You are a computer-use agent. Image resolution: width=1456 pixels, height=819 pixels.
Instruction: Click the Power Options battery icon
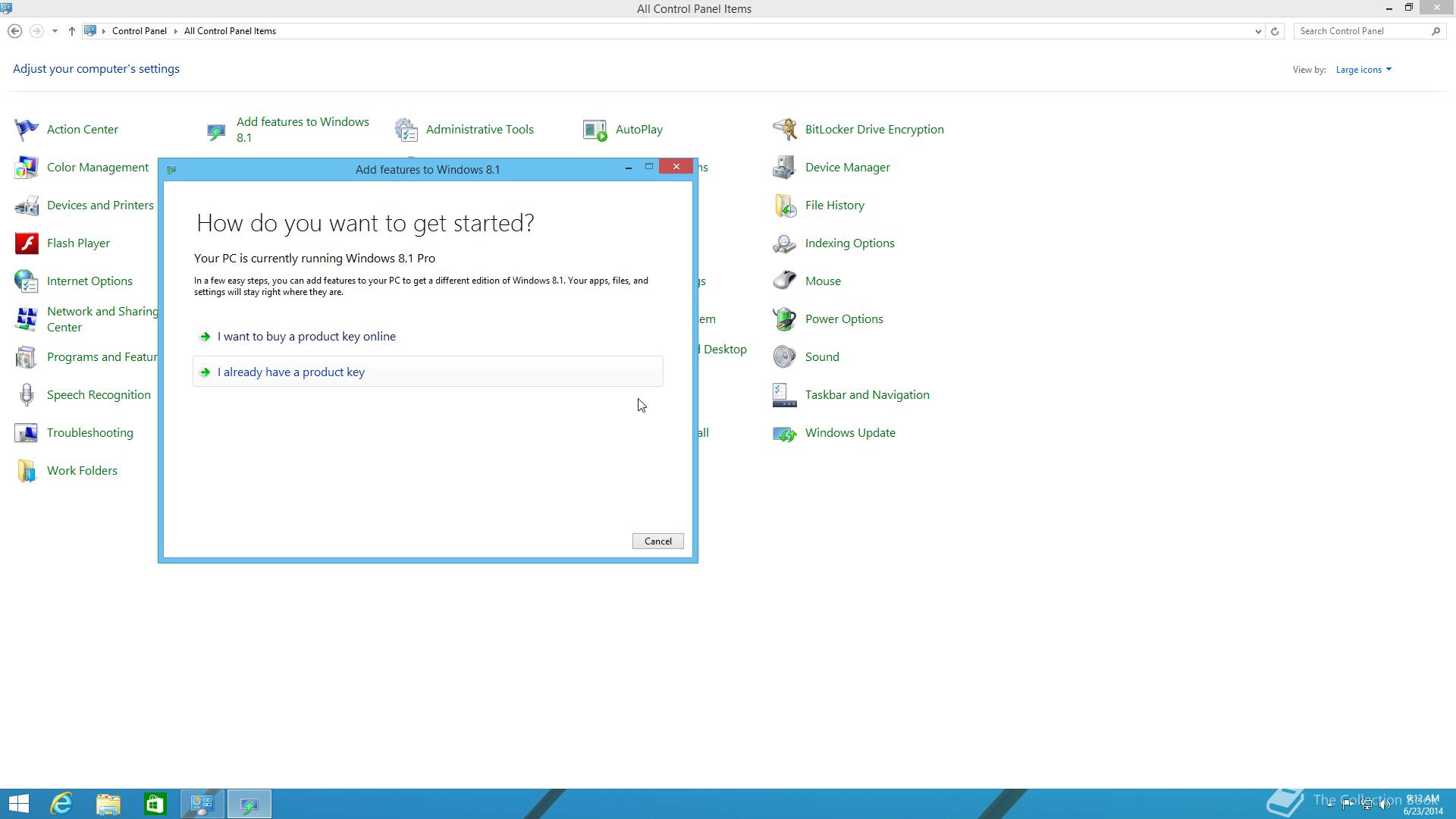click(x=785, y=319)
